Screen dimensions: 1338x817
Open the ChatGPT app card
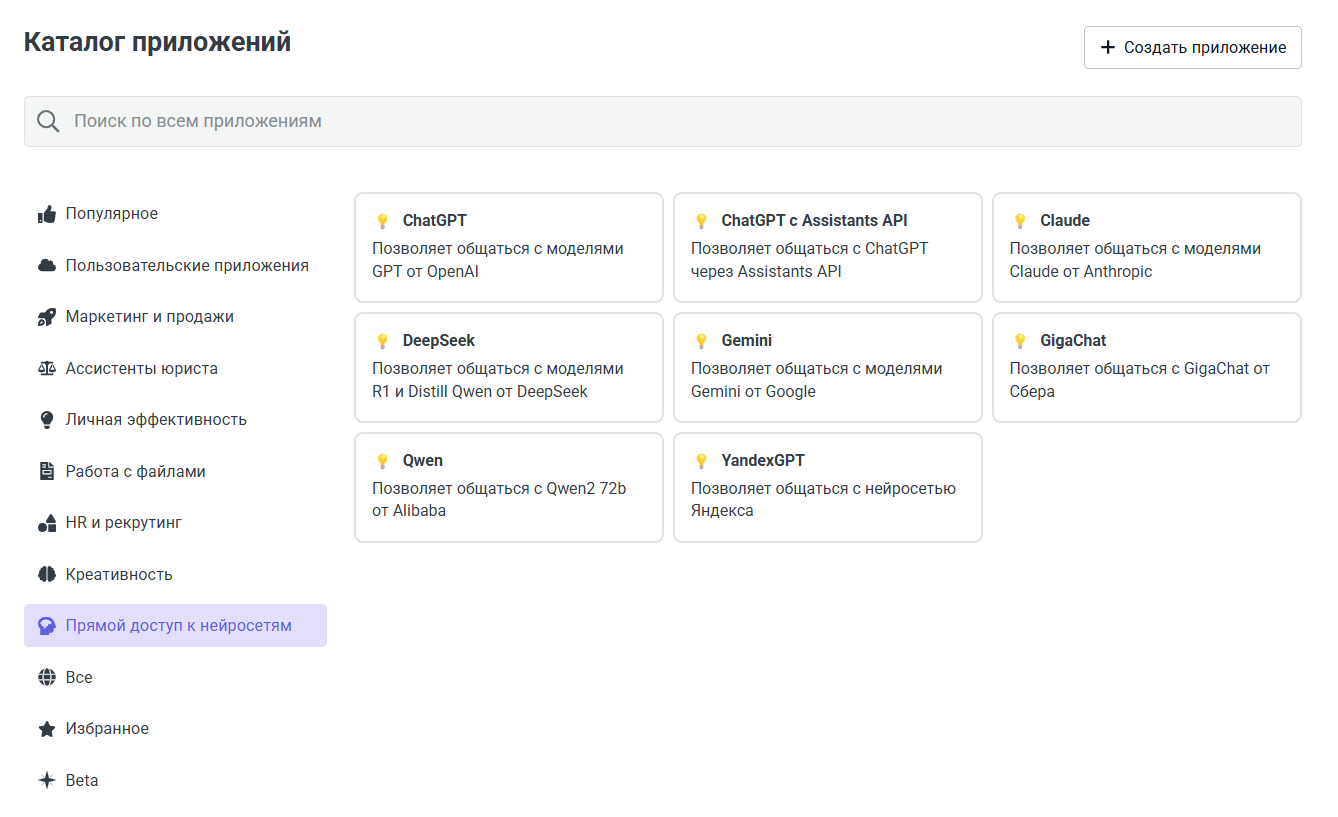pyautogui.click(x=508, y=247)
